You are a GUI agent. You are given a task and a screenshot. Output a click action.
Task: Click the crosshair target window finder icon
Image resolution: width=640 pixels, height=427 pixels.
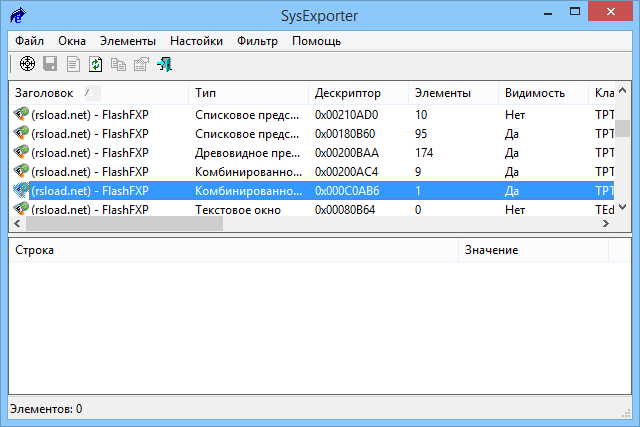[27, 64]
